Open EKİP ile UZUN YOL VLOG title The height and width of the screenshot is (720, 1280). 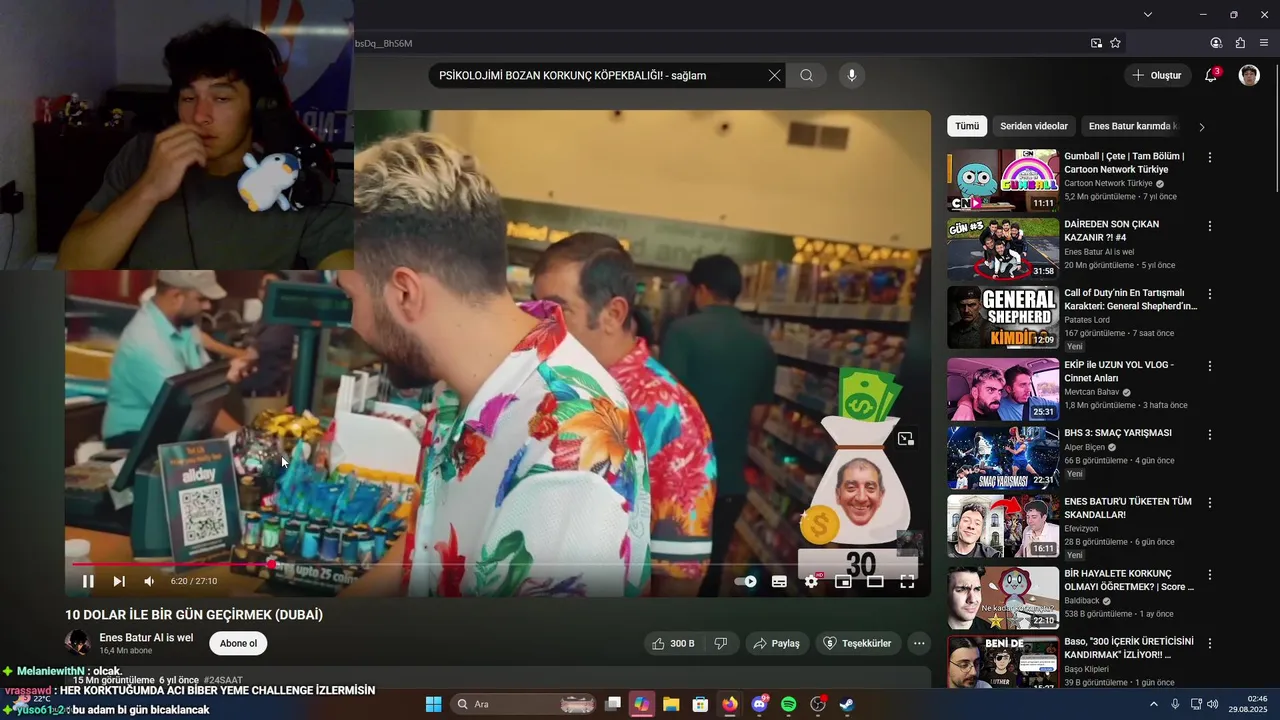point(1118,371)
